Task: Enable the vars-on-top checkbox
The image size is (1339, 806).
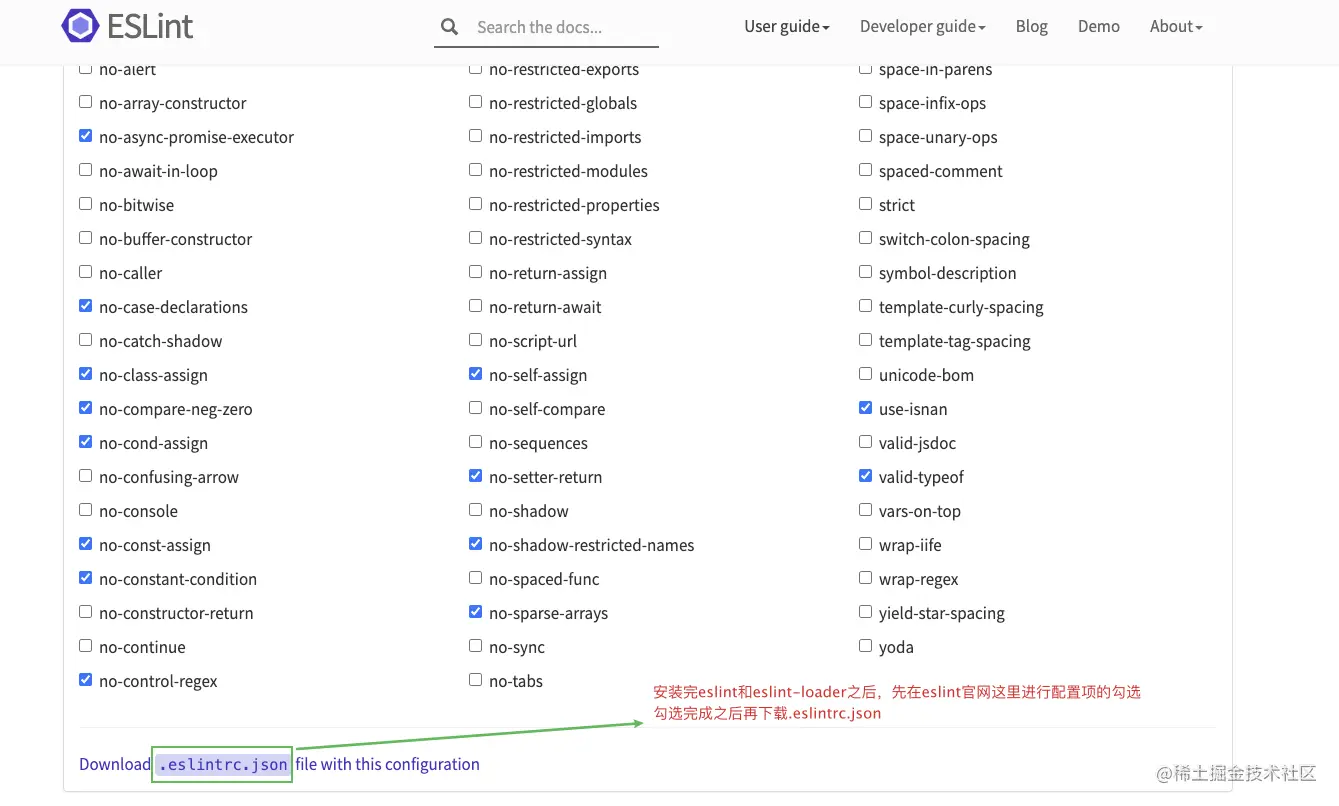Action: (865, 510)
